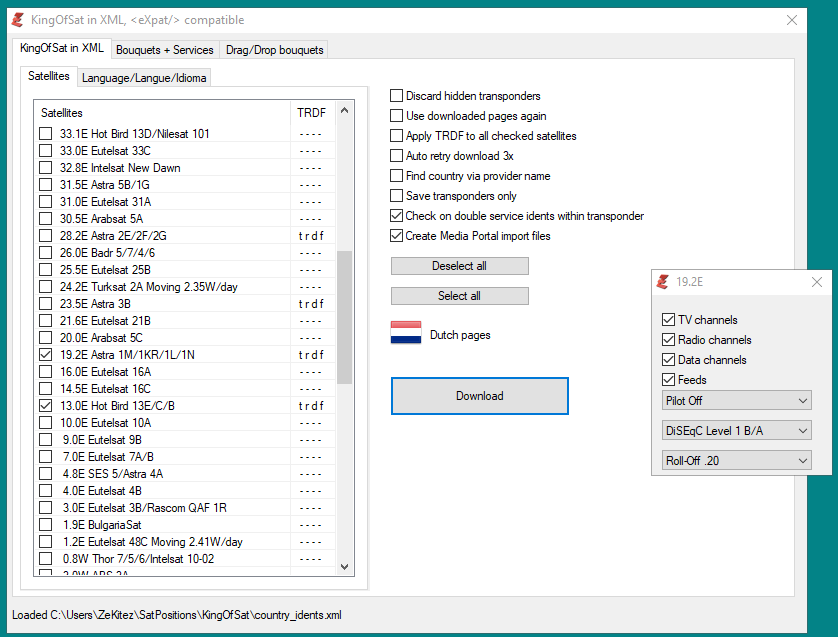Select the 20.0E Arabsat 5C row

(x=185, y=338)
